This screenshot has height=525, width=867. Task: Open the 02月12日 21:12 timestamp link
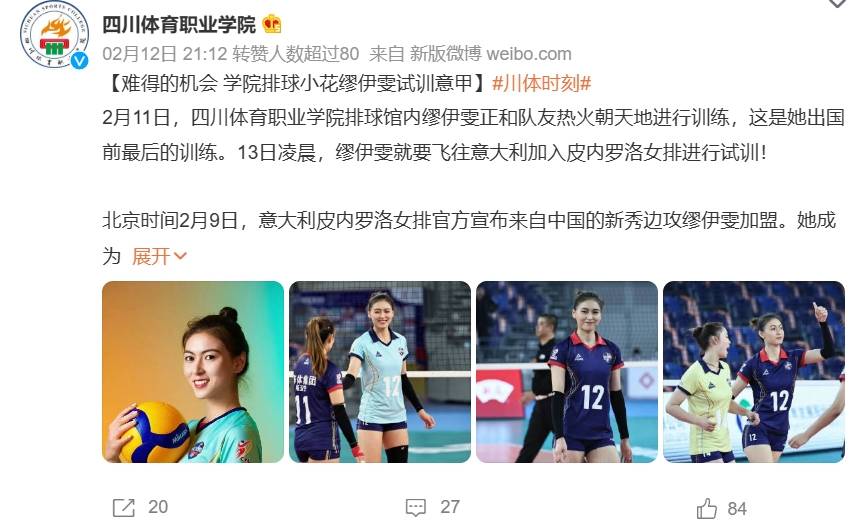[x=165, y=54]
